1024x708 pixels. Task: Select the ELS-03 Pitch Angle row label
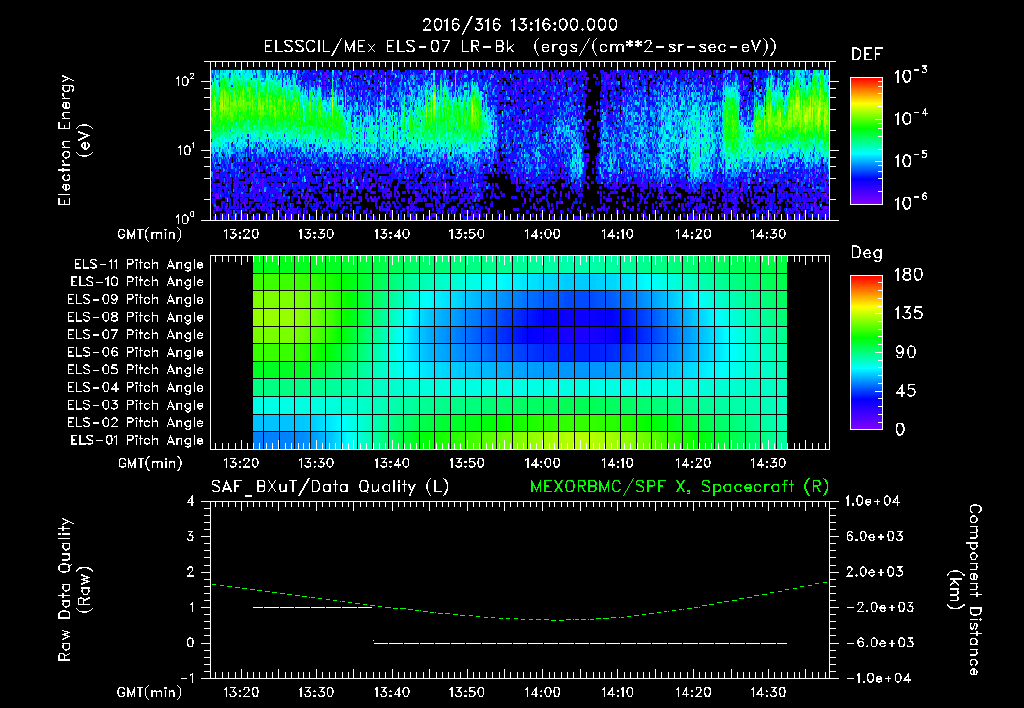pyautogui.click(x=135, y=406)
